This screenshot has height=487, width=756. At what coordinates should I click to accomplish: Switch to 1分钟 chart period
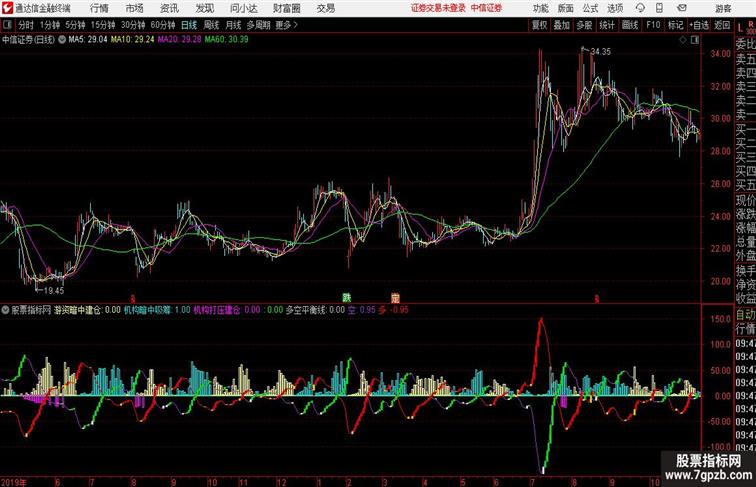point(50,25)
